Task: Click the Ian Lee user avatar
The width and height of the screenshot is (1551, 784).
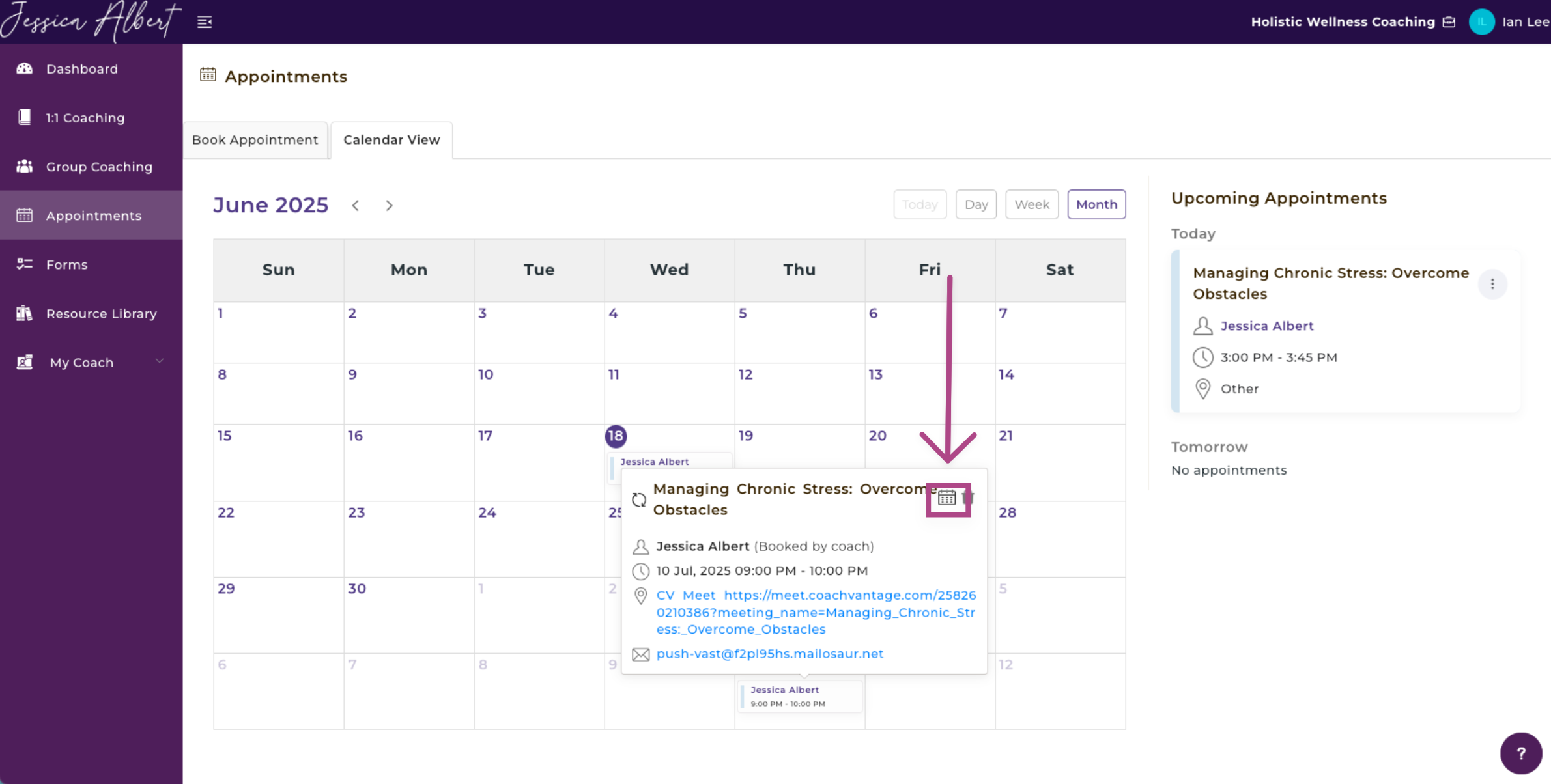Action: point(1482,22)
